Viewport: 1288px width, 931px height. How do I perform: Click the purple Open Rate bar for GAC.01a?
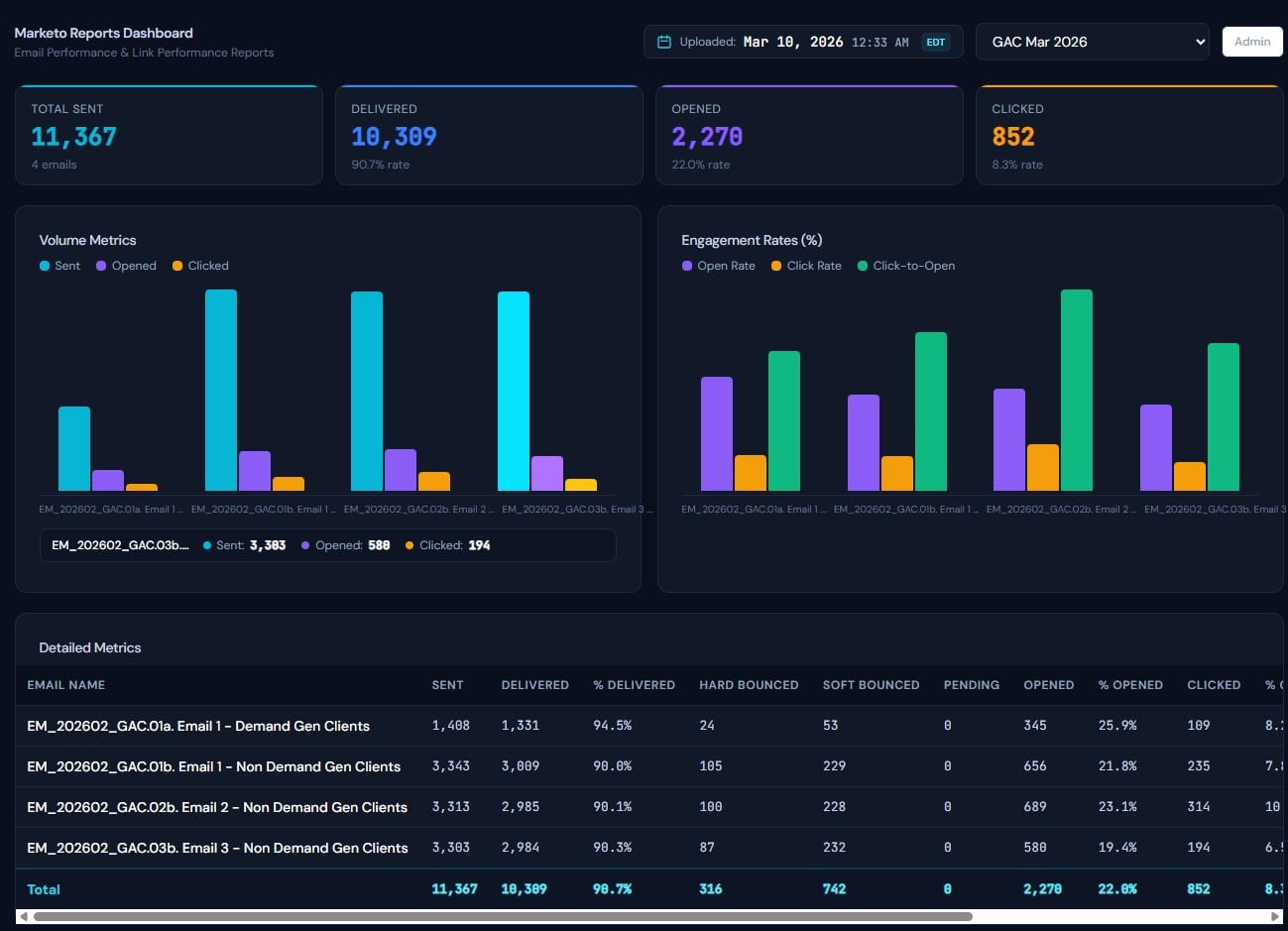(717, 433)
